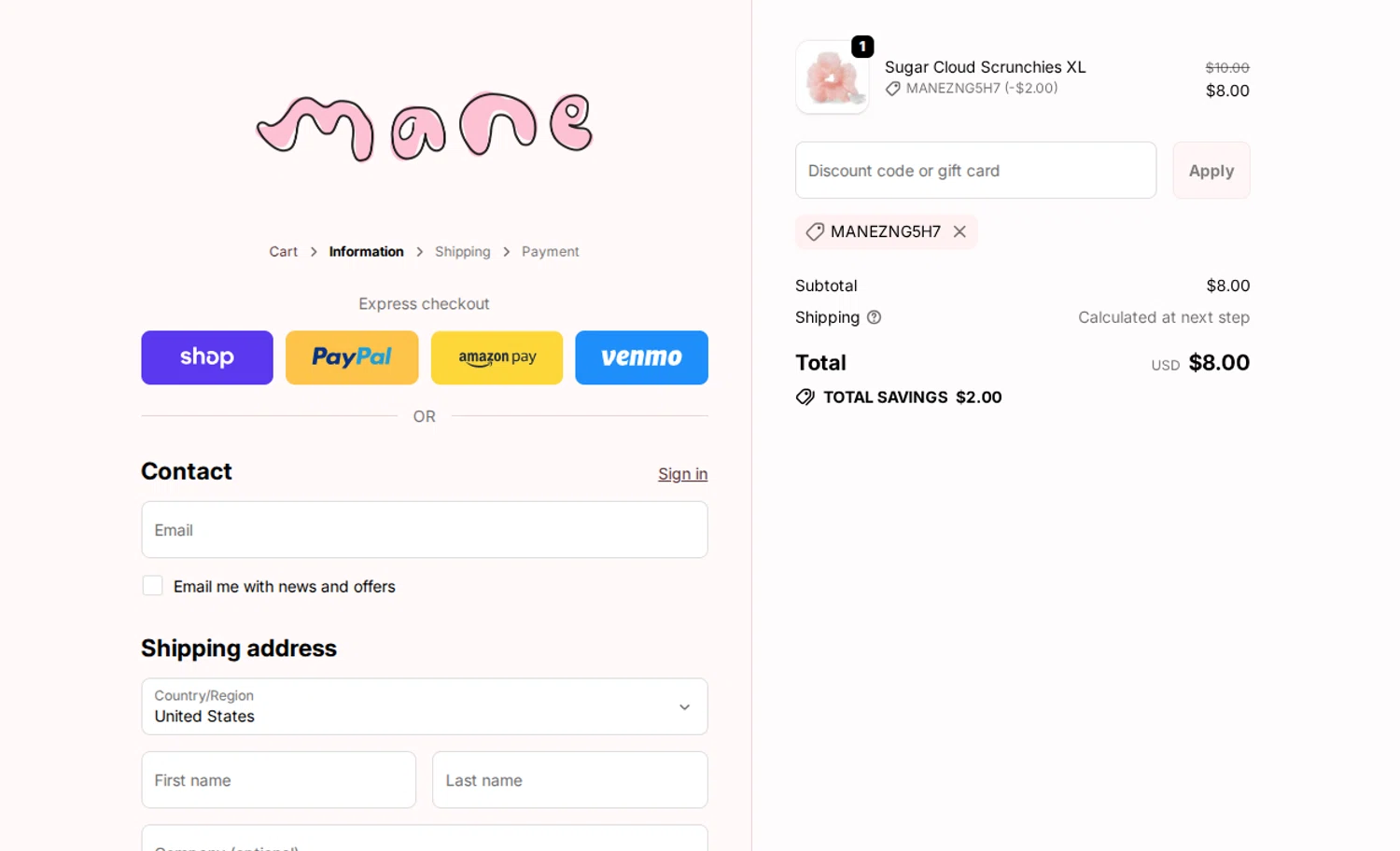Viewport: 1400px width, 851px height.
Task: Open the Sign in link
Action: pos(682,474)
